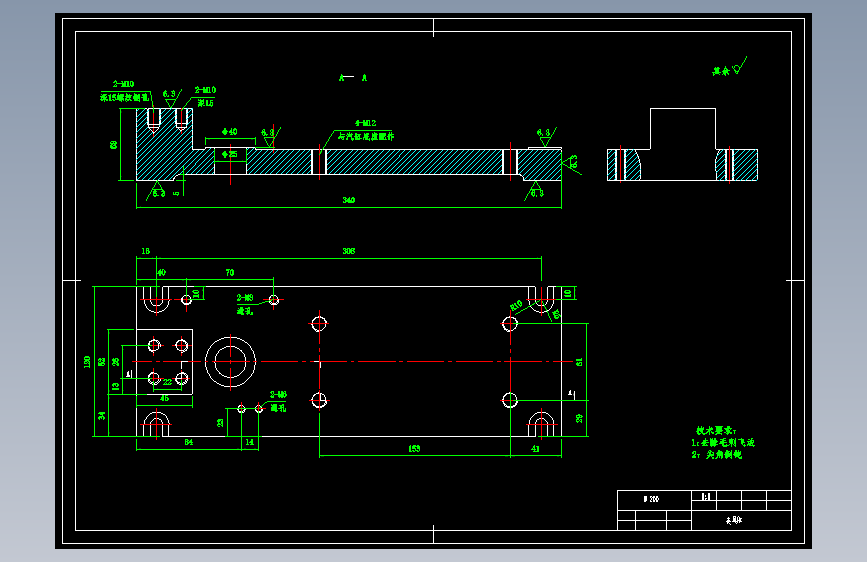This screenshot has height=562, width=867.
Task: Click the side-view outline at right
Action: (682, 144)
